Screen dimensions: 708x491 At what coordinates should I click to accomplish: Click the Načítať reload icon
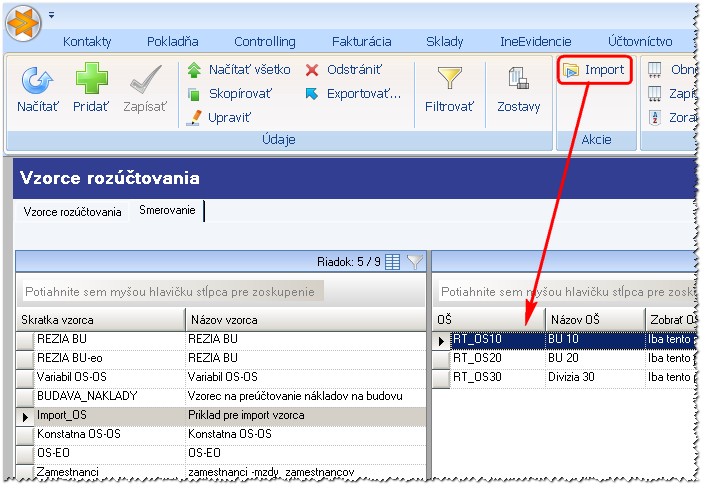[37, 80]
